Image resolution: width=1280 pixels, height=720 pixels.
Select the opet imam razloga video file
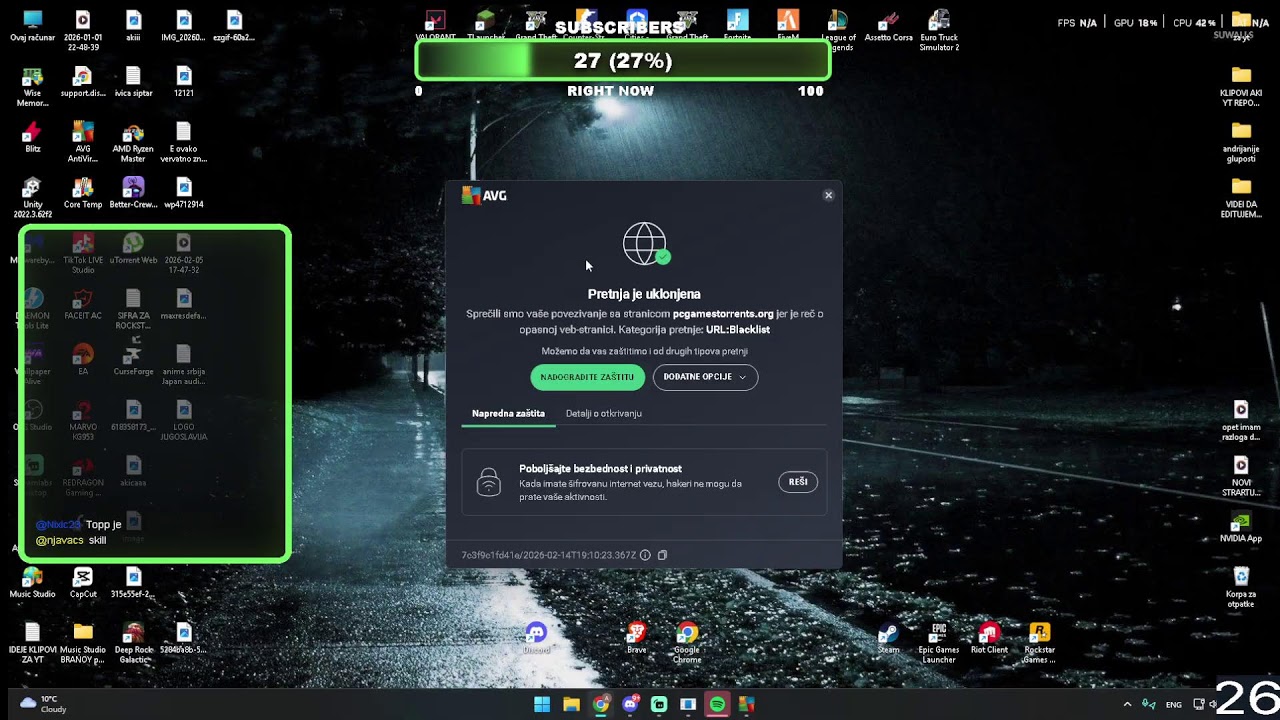point(1241,421)
